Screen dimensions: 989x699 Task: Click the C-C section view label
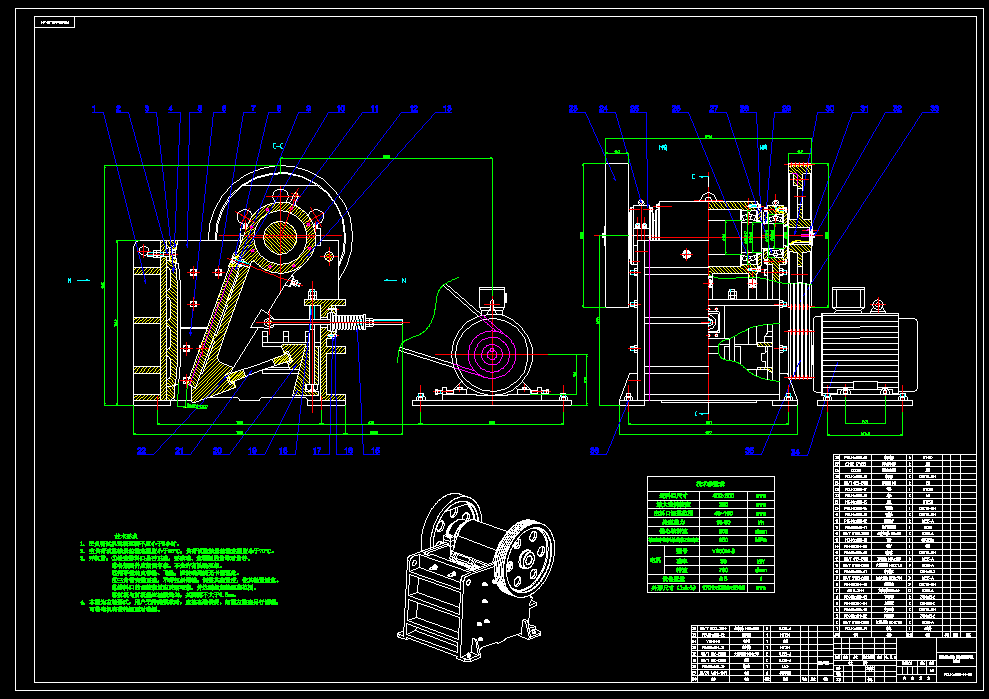278,146
